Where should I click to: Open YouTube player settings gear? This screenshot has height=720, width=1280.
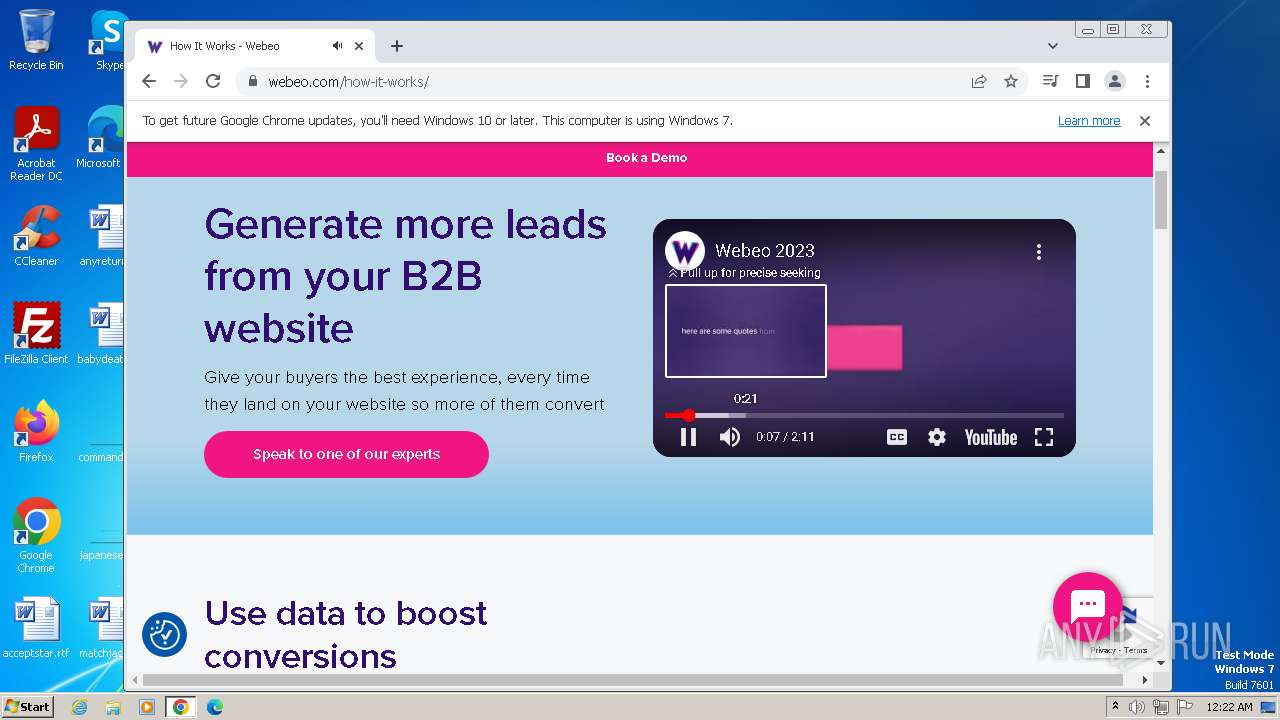(x=937, y=437)
